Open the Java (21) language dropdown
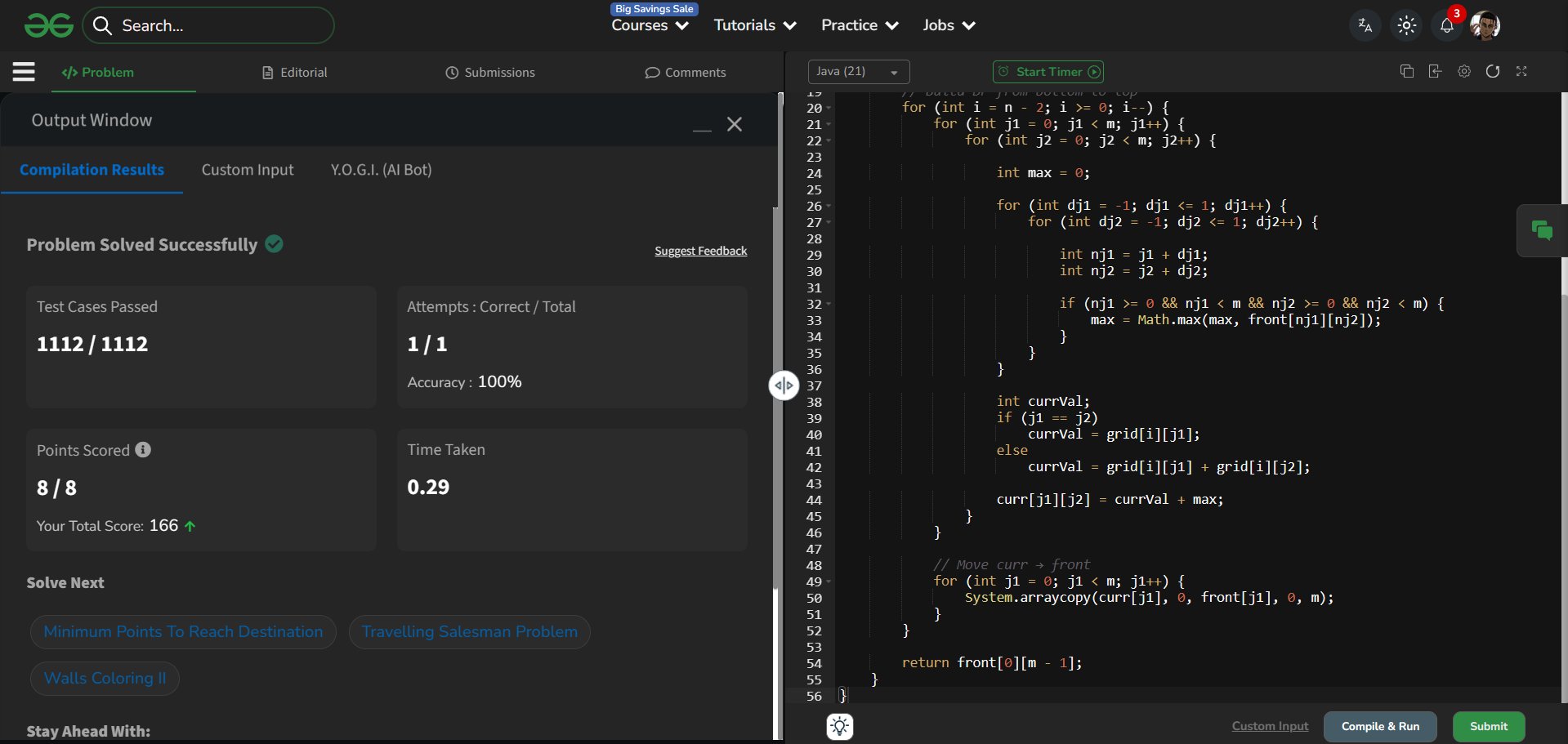Image resolution: width=1568 pixels, height=744 pixels. click(858, 72)
